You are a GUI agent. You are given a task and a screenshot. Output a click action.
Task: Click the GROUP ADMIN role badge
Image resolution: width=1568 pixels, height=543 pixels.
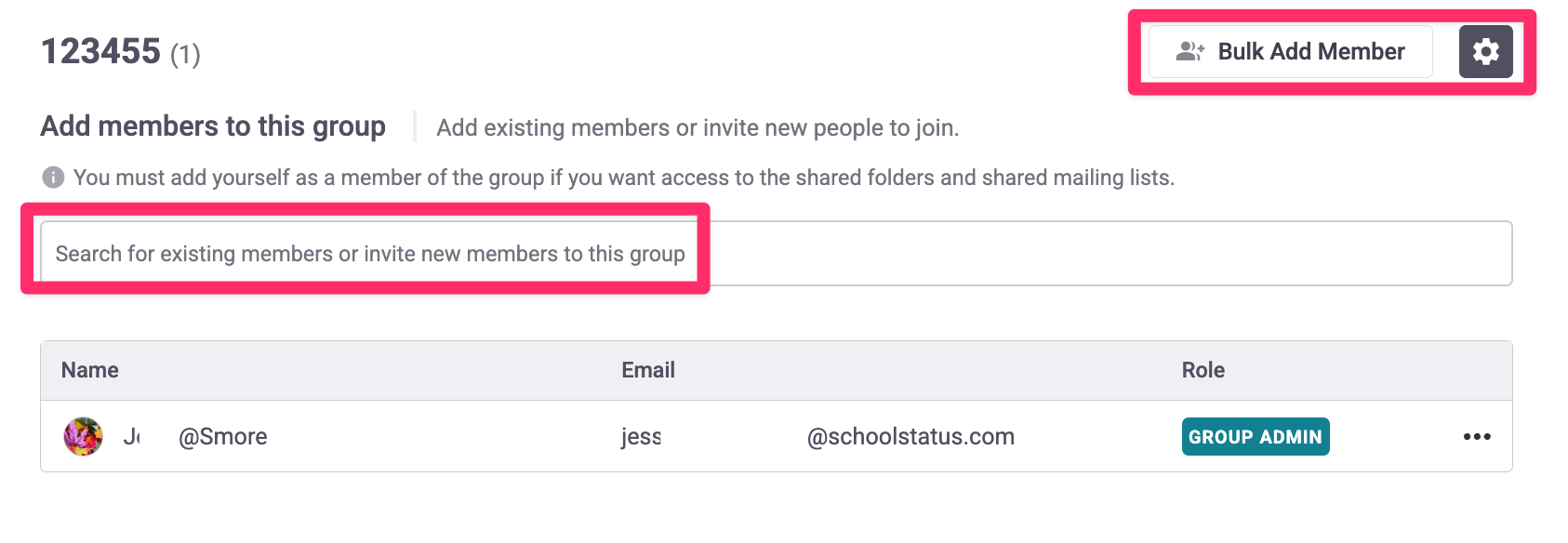(x=1256, y=437)
